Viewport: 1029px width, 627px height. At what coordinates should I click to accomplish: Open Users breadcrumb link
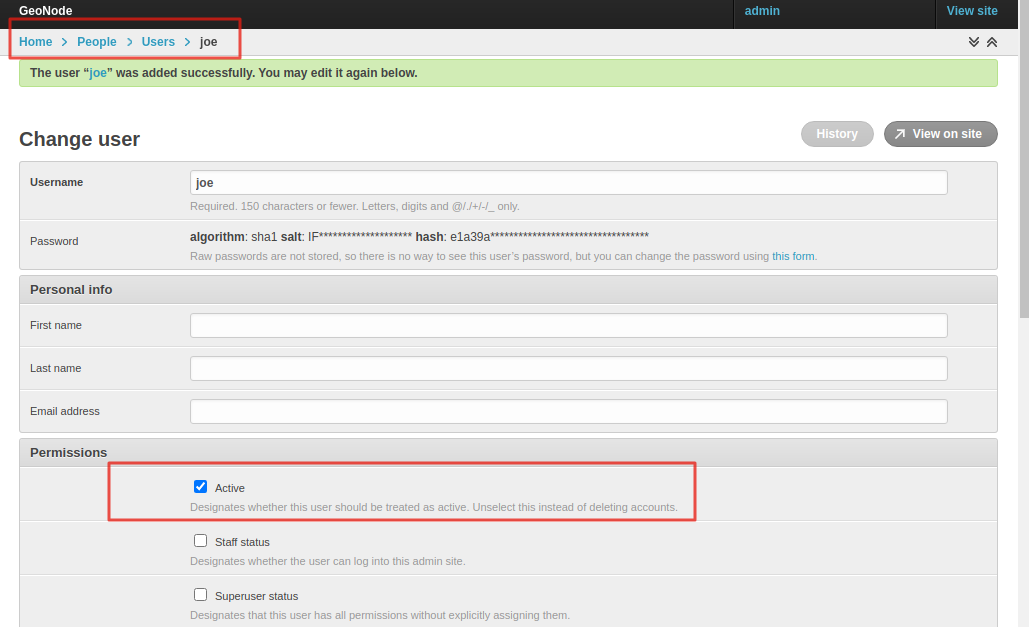158,42
